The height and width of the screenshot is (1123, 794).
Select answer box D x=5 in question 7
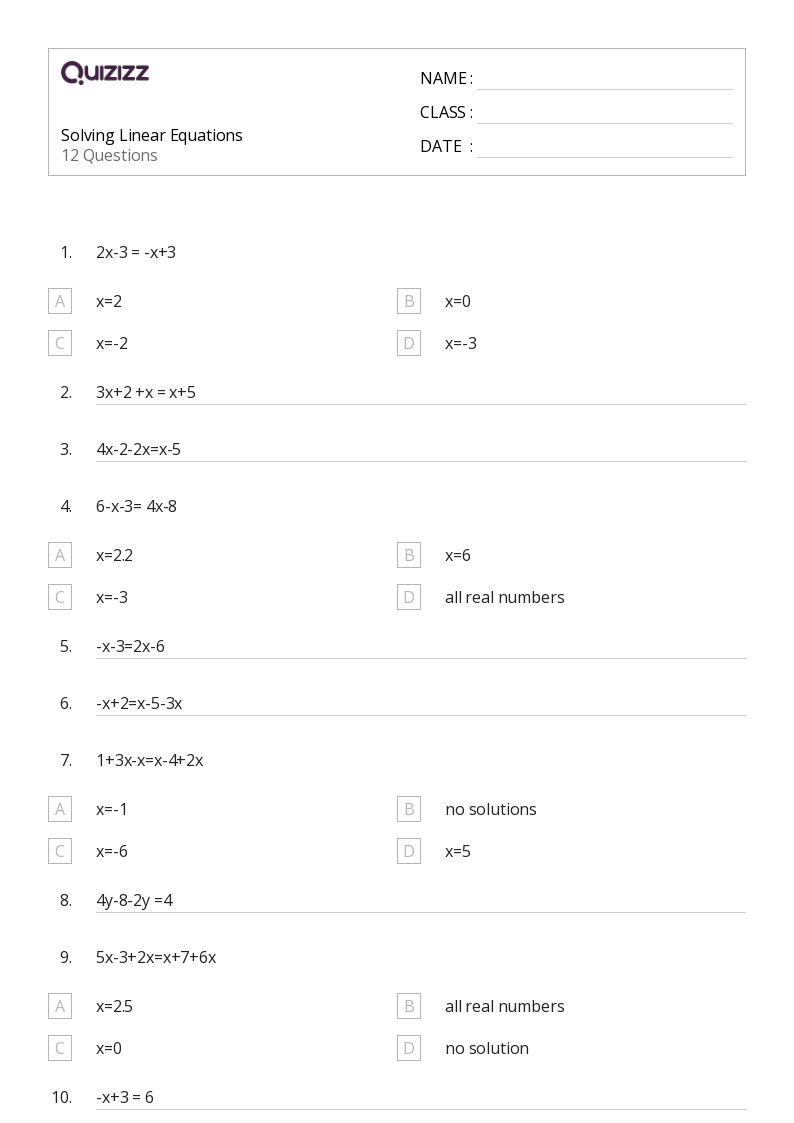(409, 851)
